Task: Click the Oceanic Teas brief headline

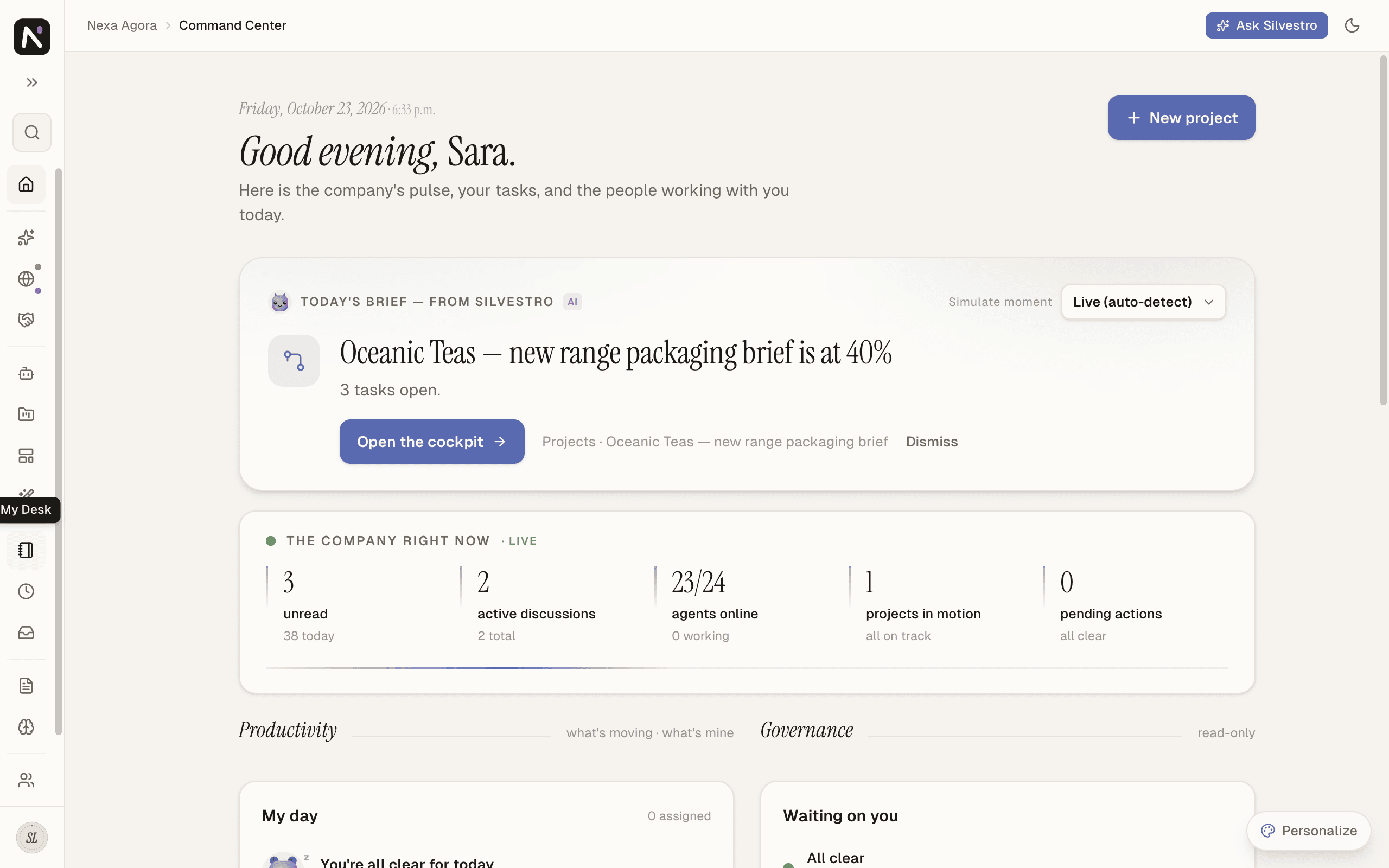Action: pos(616,353)
